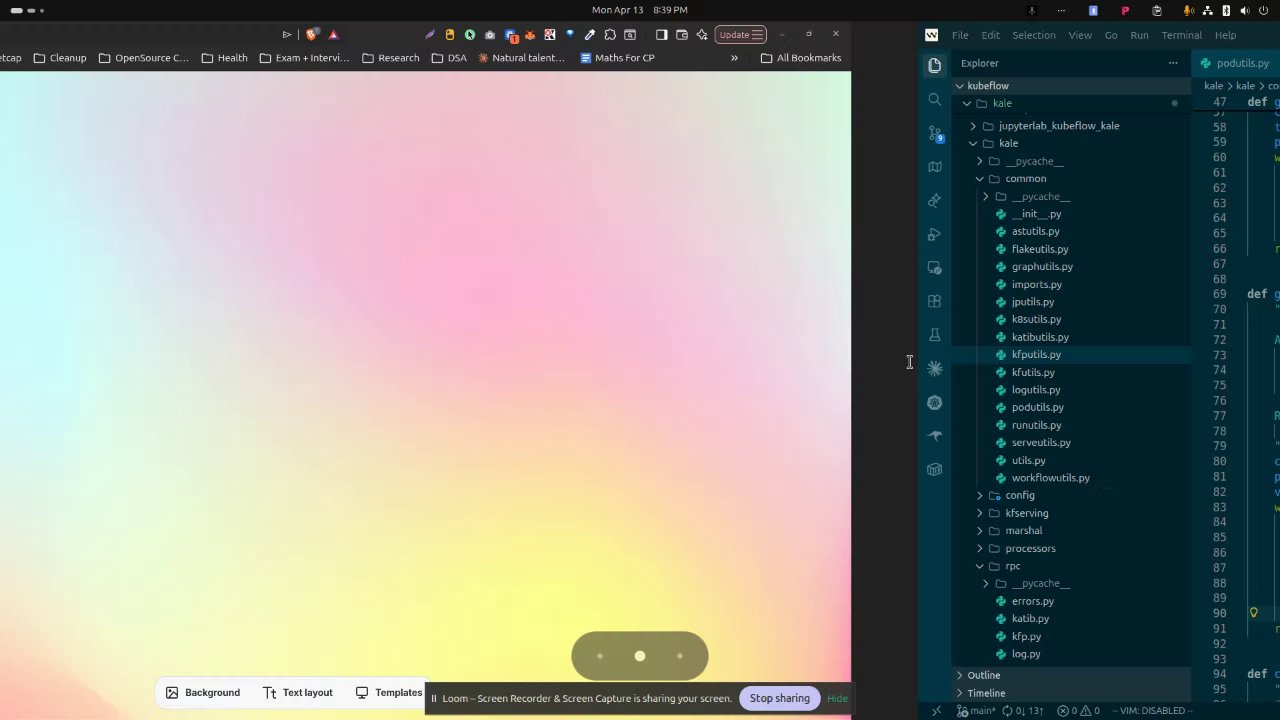The image size is (1280, 720).
Task: Expand the Outline section
Action: pos(1072,675)
